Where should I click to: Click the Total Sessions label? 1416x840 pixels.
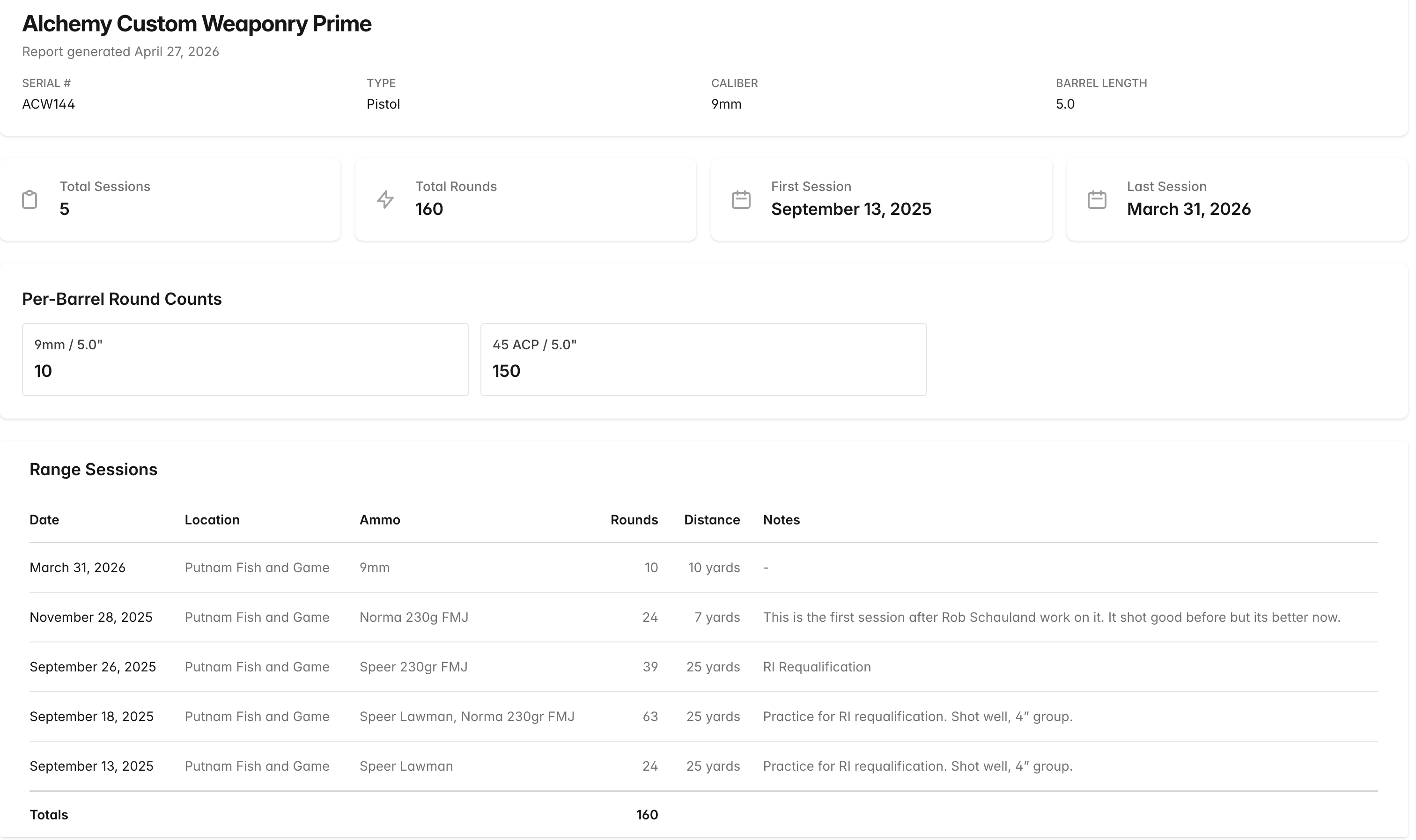pyautogui.click(x=105, y=187)
